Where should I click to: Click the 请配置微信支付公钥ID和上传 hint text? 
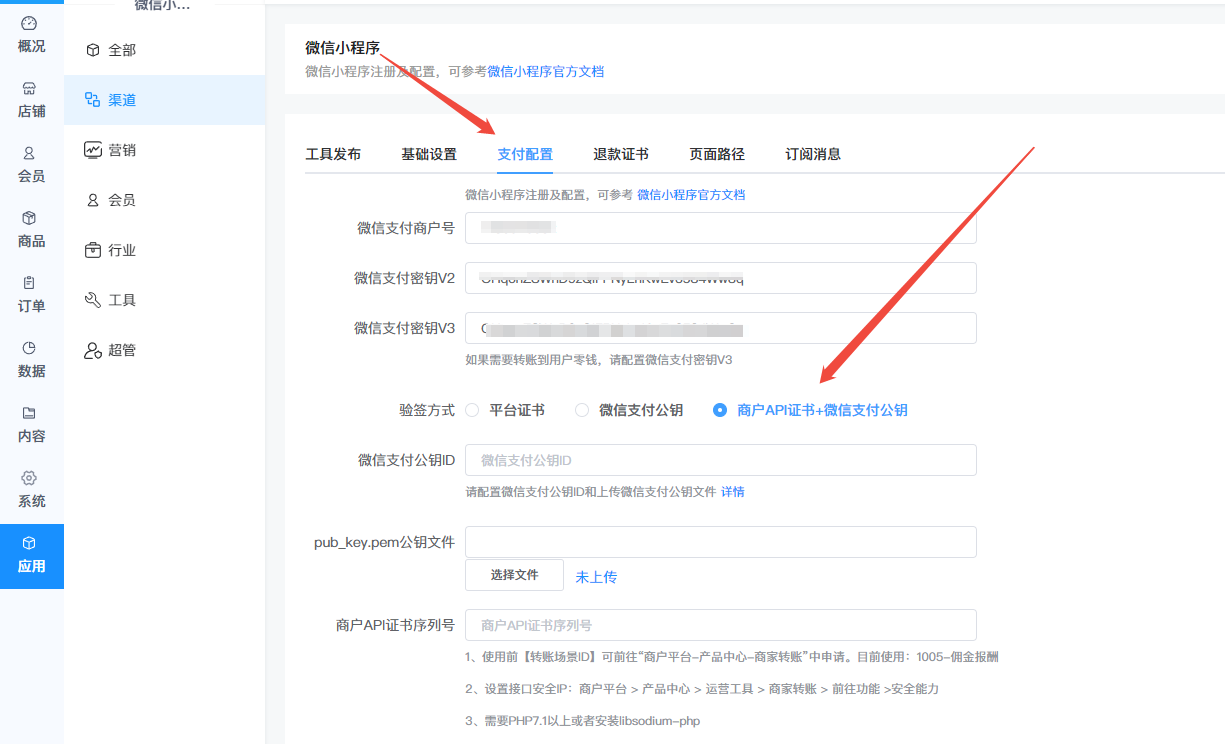pyautogui.click(x=591, y=492)
